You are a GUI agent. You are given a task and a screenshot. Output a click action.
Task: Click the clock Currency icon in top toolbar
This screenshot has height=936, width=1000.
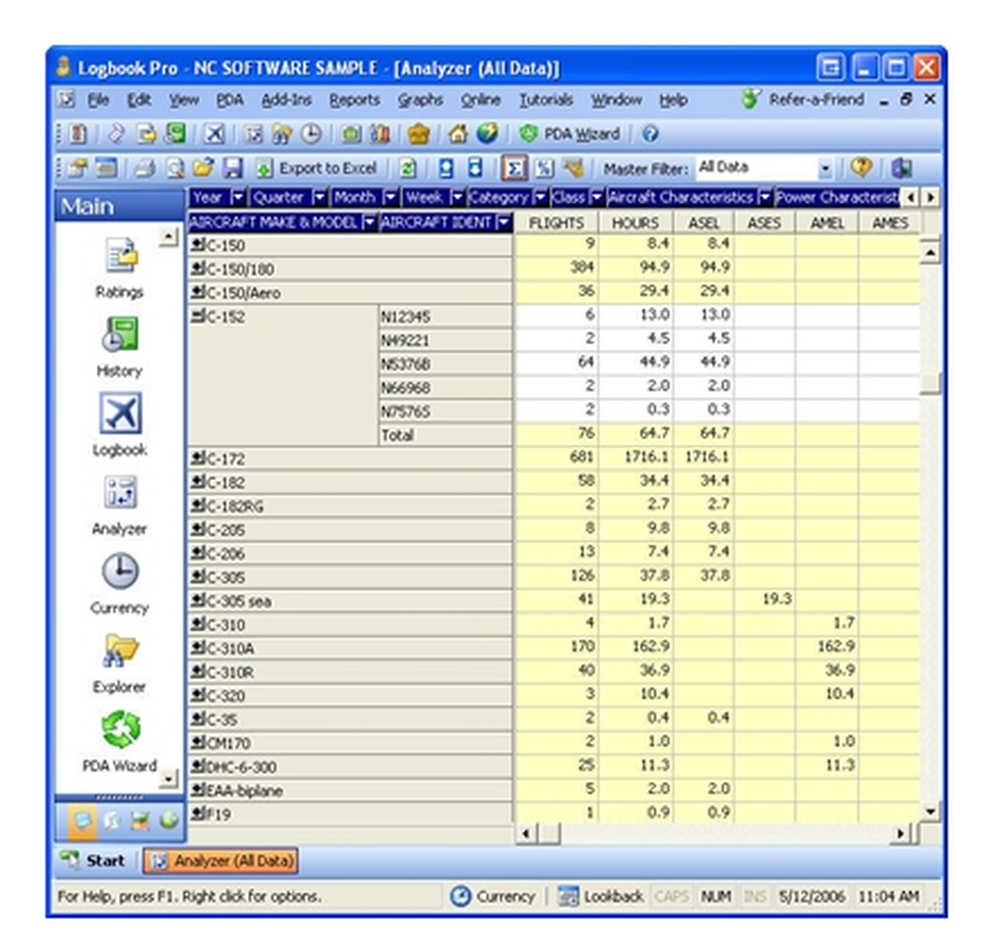[x=311, y=134]
